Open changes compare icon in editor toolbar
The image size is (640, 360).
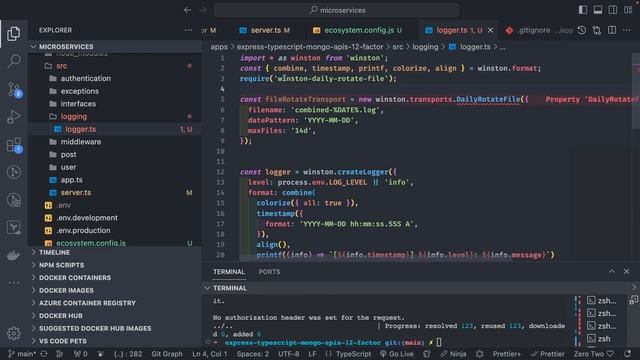point(597,30)
